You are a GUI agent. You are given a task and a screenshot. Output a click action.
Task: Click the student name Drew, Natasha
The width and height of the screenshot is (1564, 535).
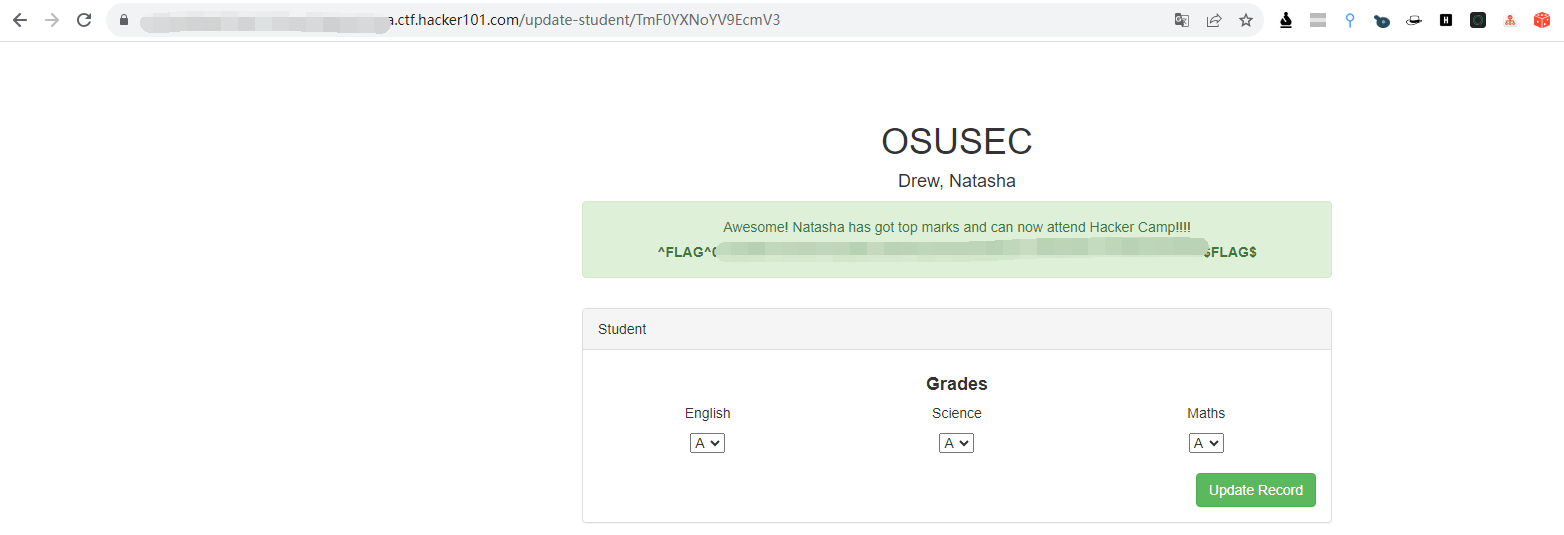click(x=957, y=181)
